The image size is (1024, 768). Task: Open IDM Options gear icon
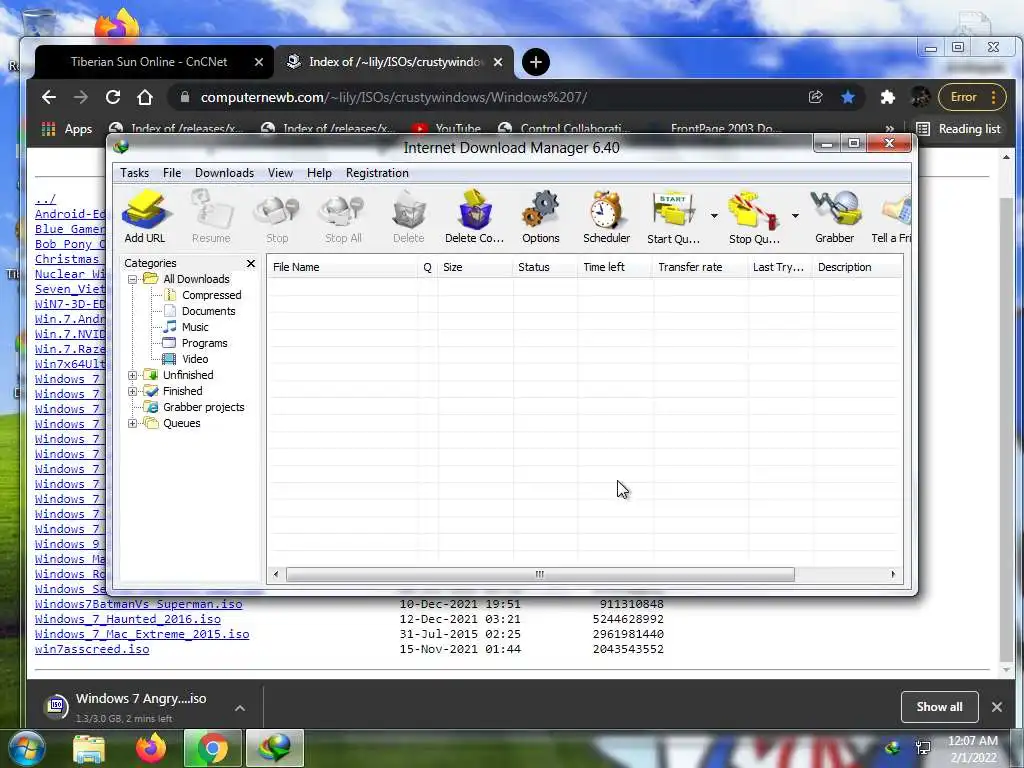(541, 217)
